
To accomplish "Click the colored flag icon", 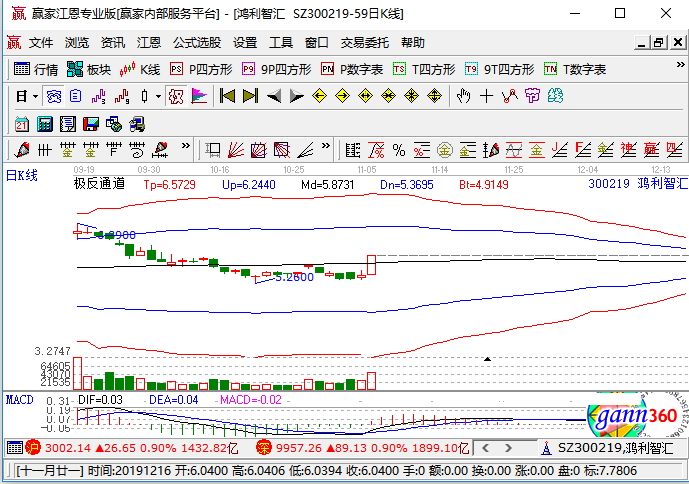I will [199, 96].
